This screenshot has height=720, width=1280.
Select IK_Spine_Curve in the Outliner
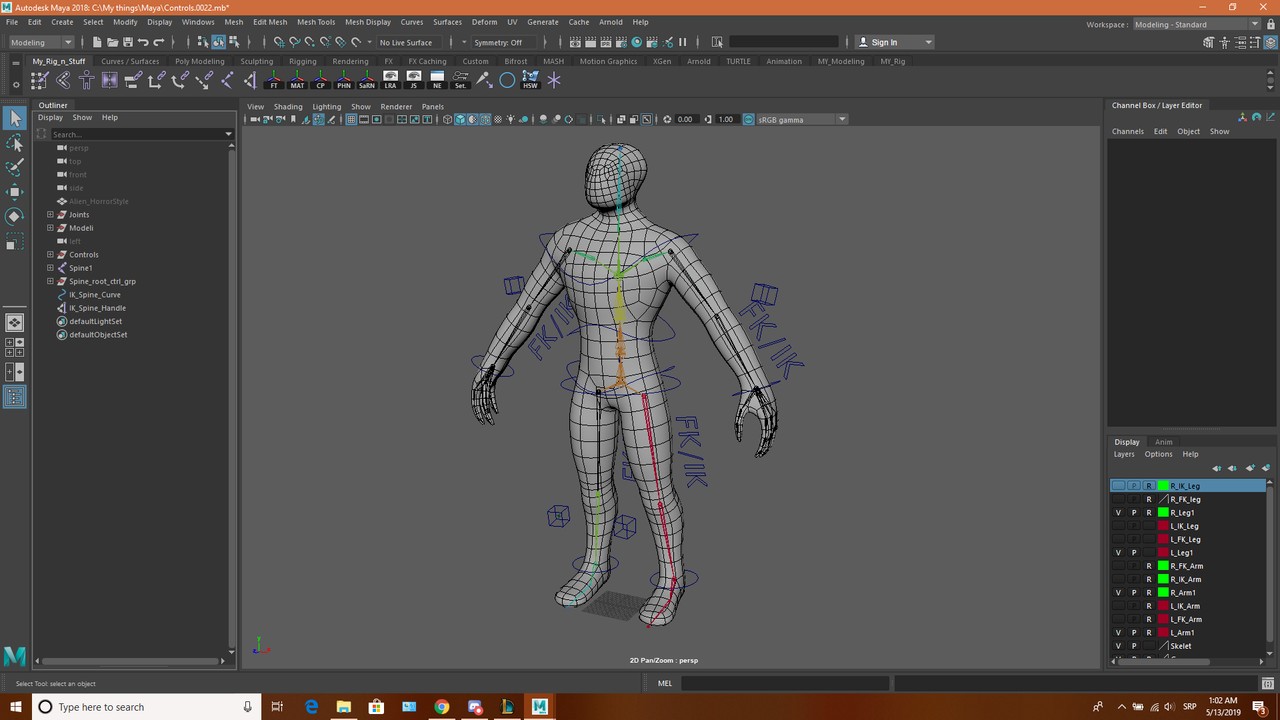[x=95, y=294]
